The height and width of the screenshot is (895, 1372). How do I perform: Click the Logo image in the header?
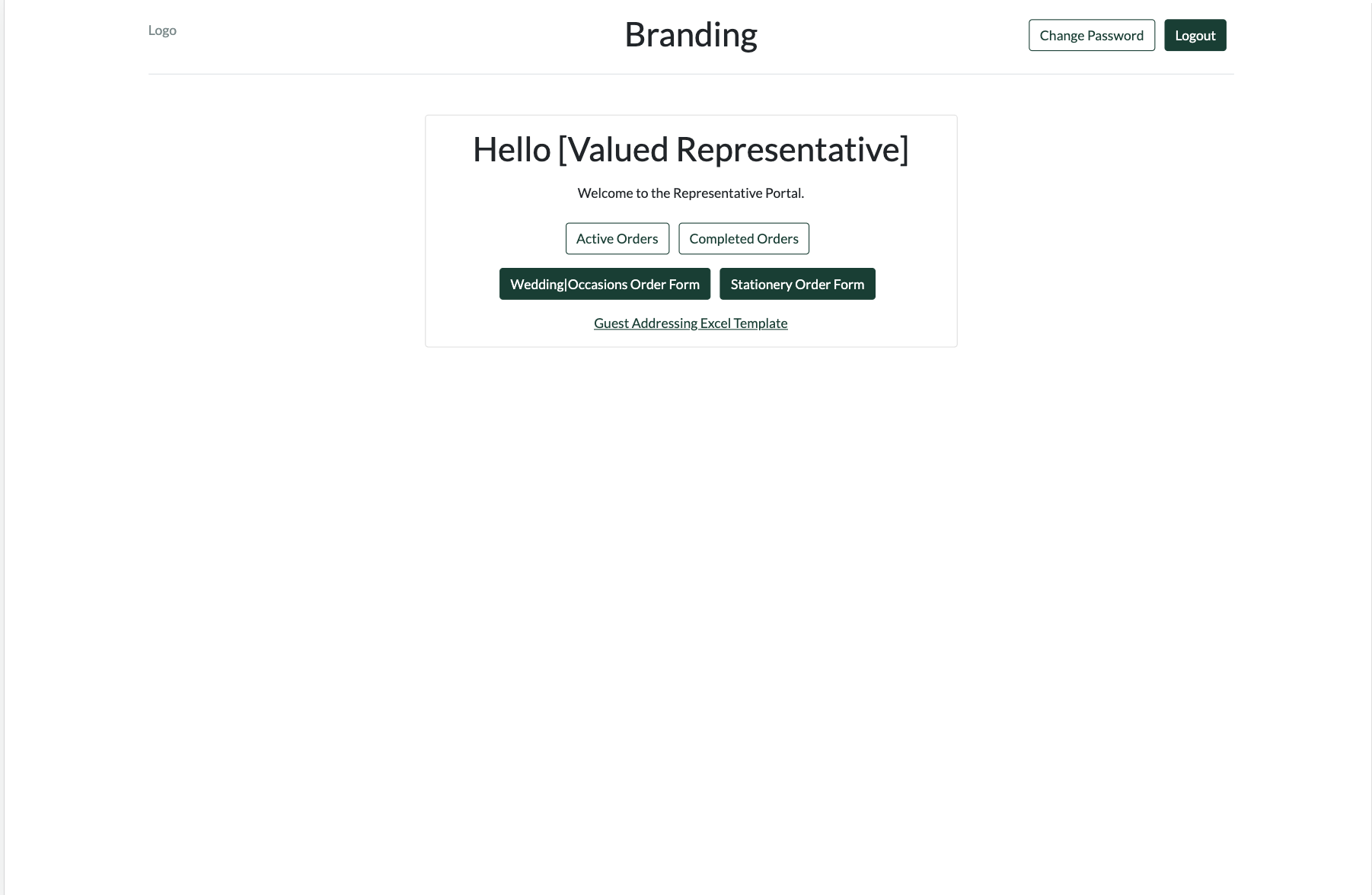(162, 30)
